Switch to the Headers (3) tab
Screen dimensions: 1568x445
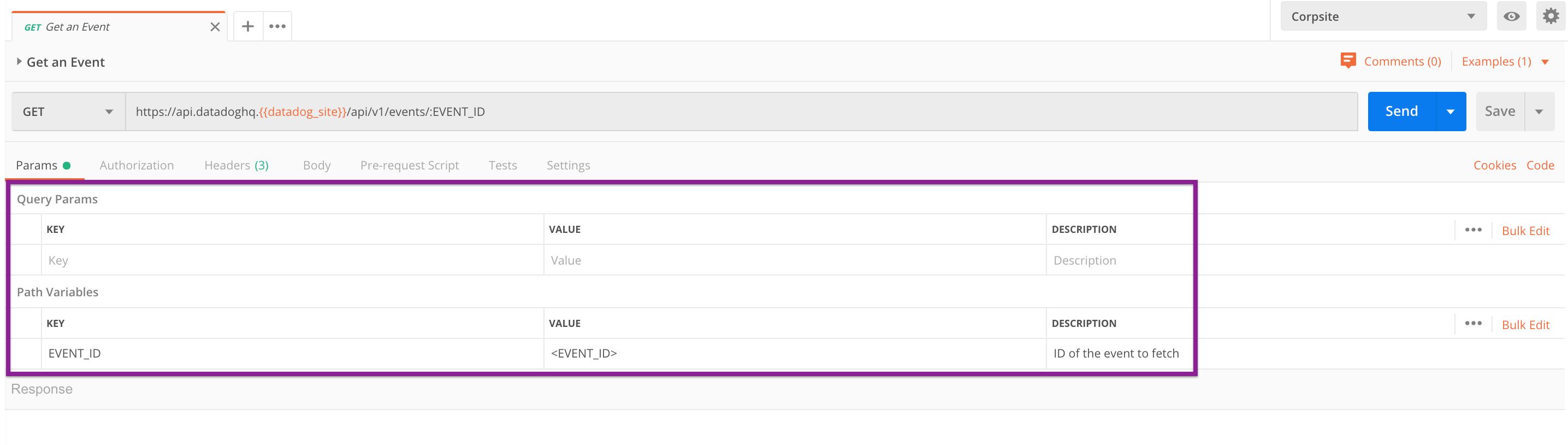point(236,165)
